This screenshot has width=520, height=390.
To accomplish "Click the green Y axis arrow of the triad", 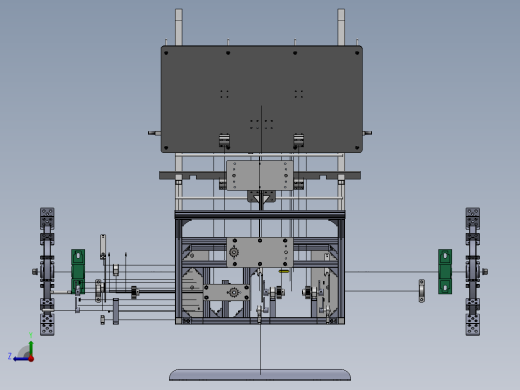I will click(31, 348).
